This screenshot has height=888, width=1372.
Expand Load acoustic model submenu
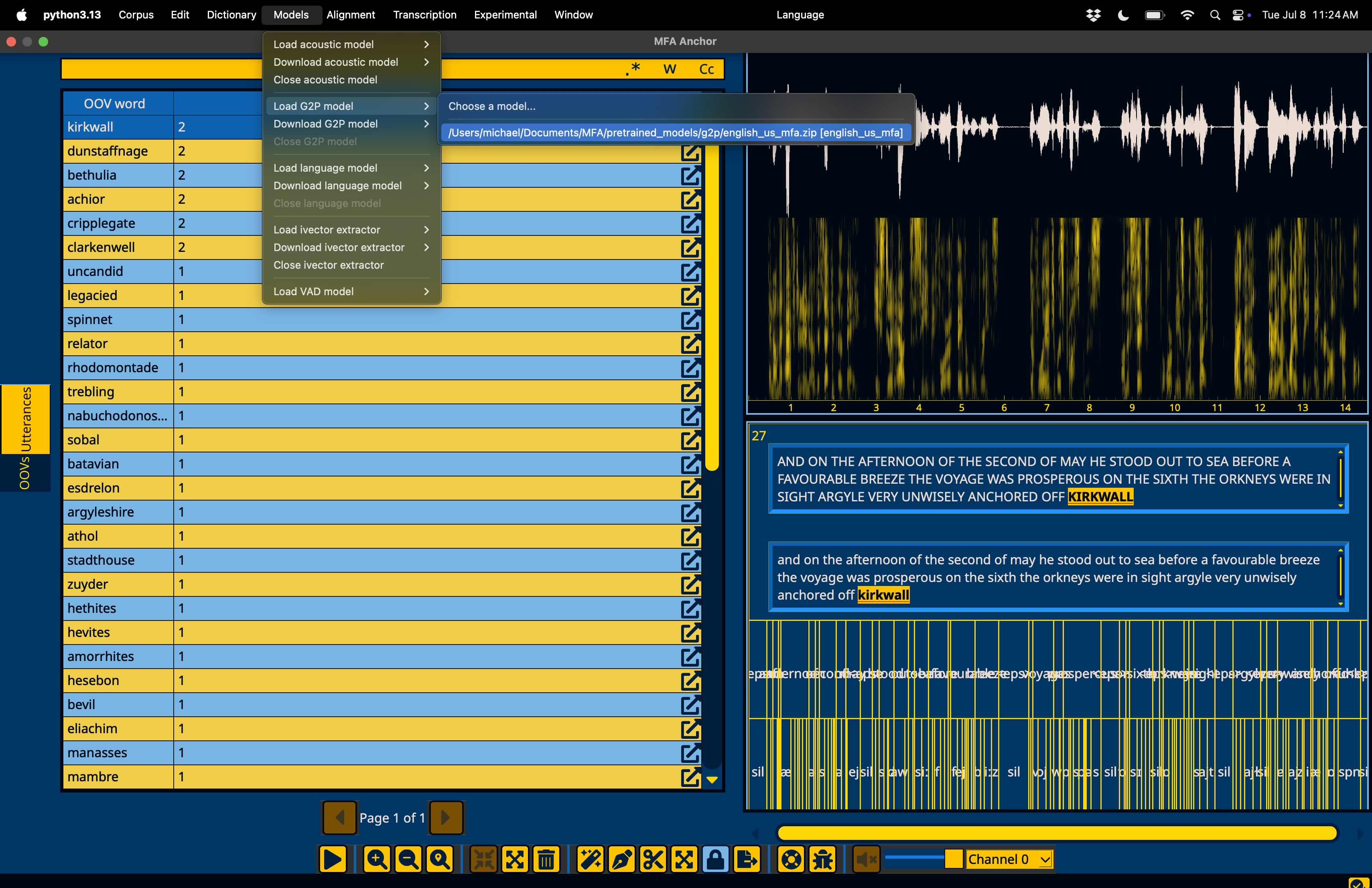point(352,45)
